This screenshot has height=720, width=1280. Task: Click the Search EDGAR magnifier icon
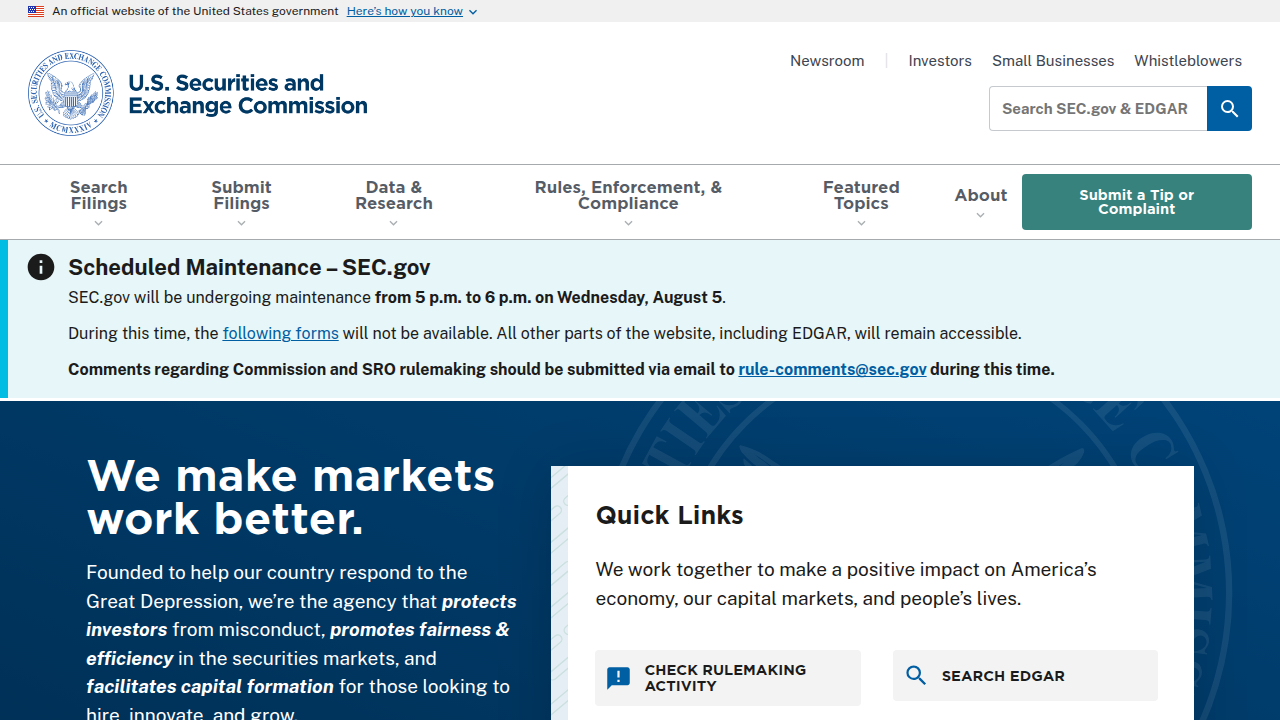coord(916,676)
